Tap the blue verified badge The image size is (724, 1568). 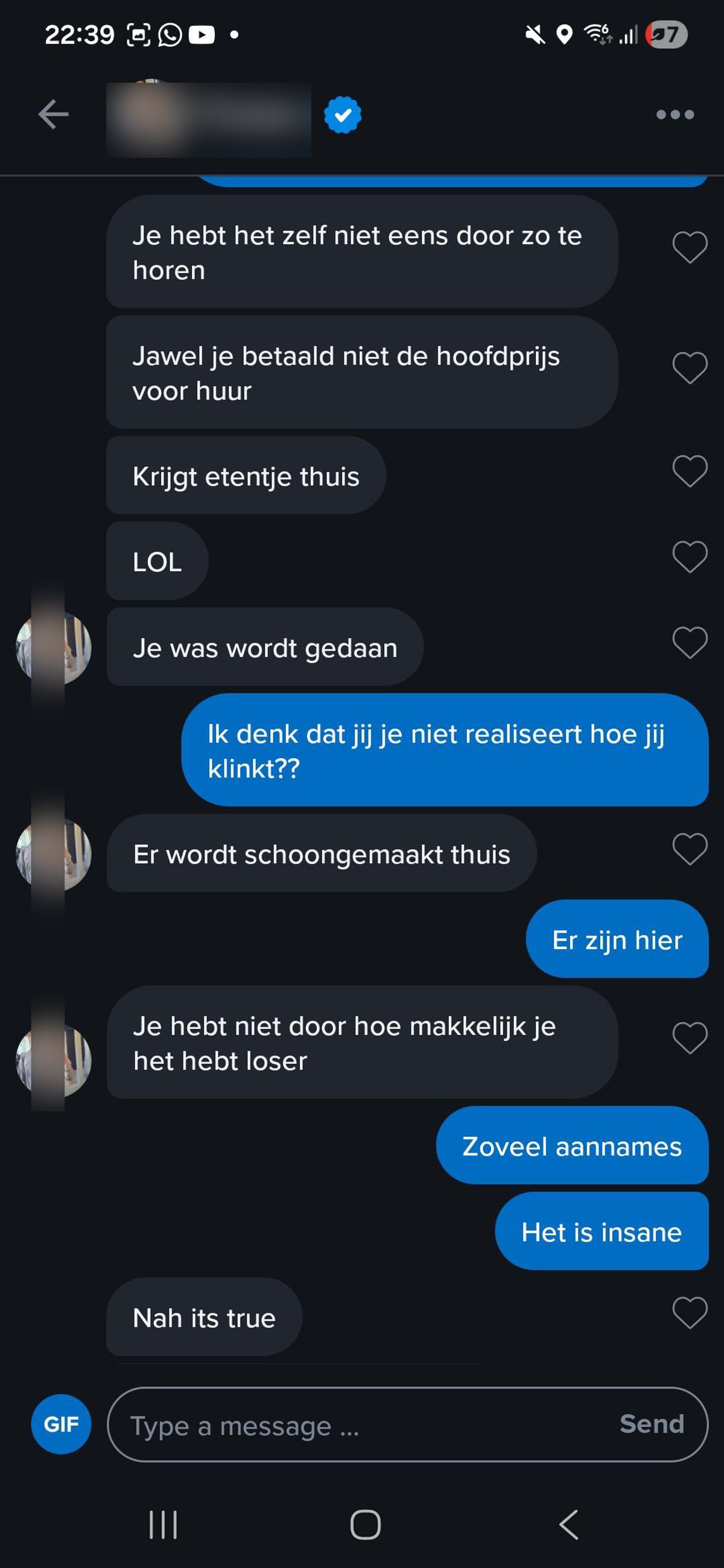coord(343,115)
